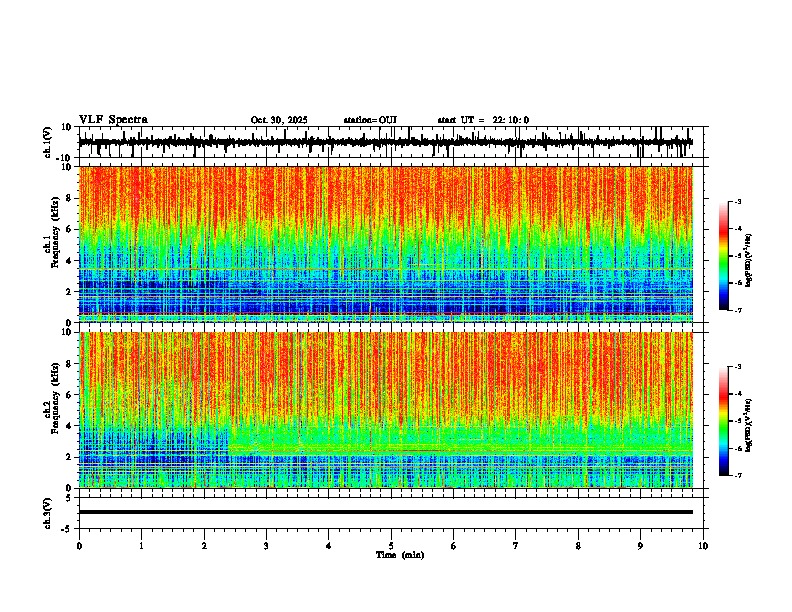Click the "-3" label on ch.2 colorbar
792x612 pixels.
(738, 367)
